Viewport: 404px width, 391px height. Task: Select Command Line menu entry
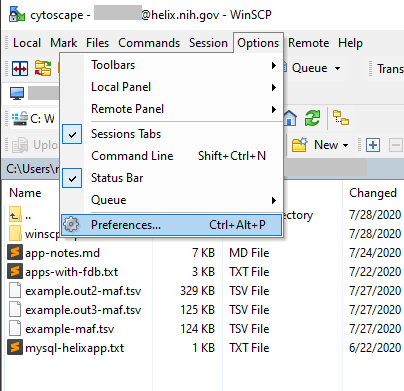click(172, 156)
